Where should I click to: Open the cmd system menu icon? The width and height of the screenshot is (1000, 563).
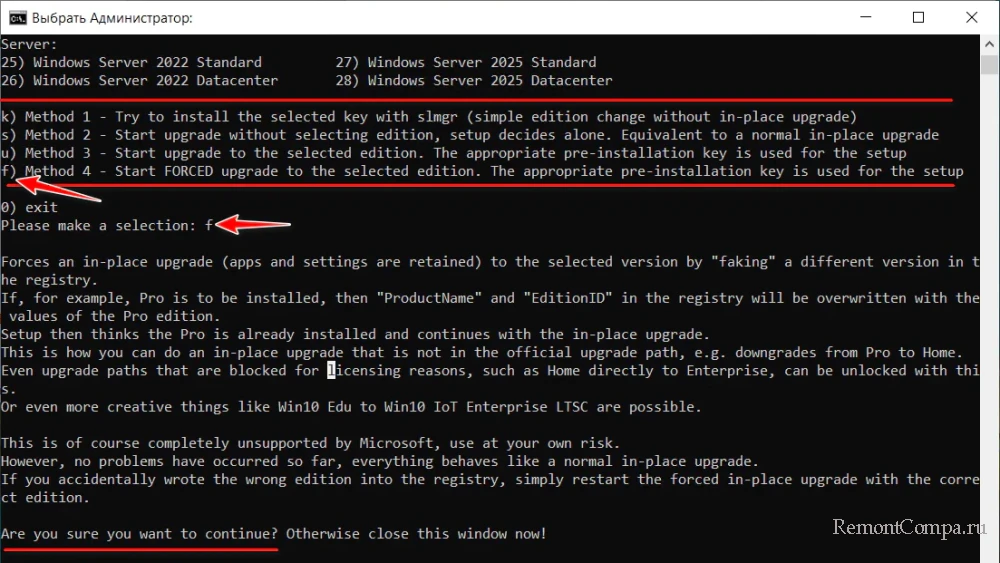click(17, 18)
